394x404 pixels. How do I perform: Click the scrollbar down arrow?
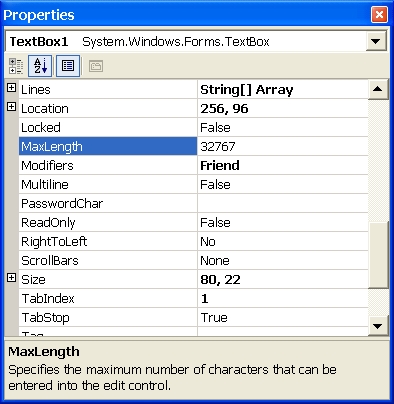[x=378, y=326]
